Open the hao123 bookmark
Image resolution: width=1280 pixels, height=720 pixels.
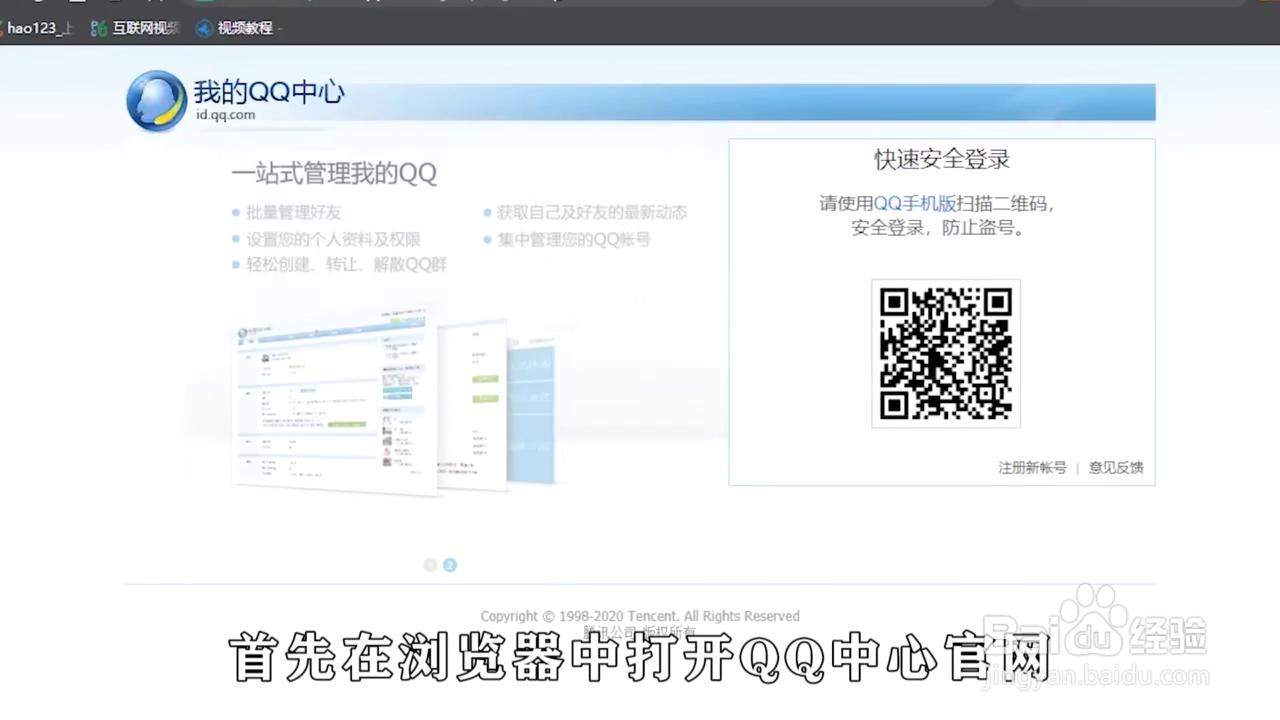click(38, 28)
